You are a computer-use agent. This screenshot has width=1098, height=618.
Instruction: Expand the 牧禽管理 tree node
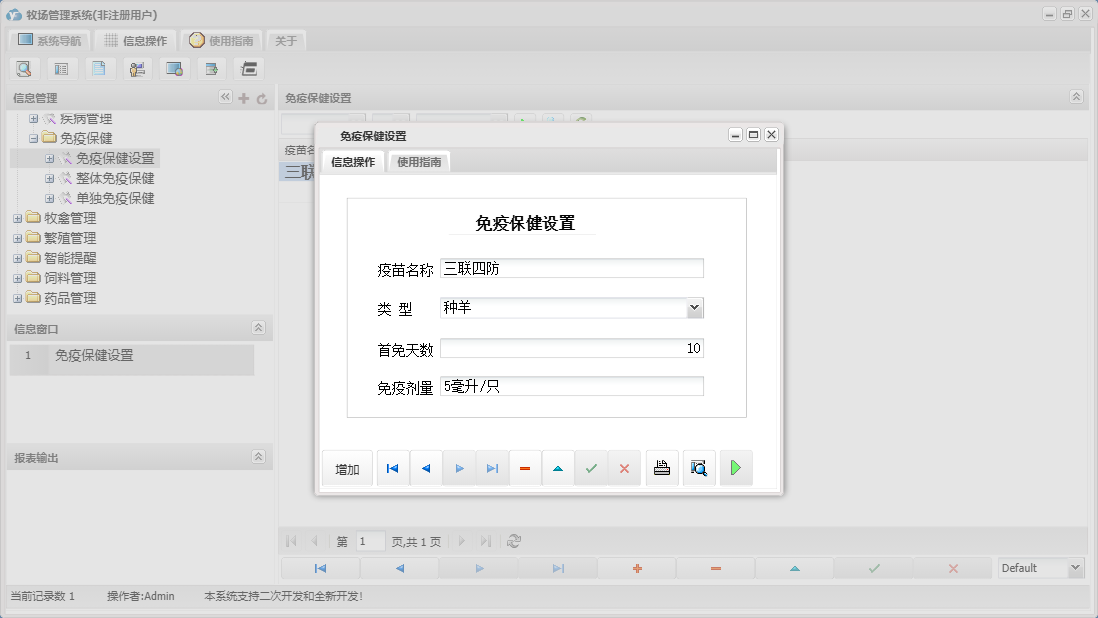pos(17,217)
